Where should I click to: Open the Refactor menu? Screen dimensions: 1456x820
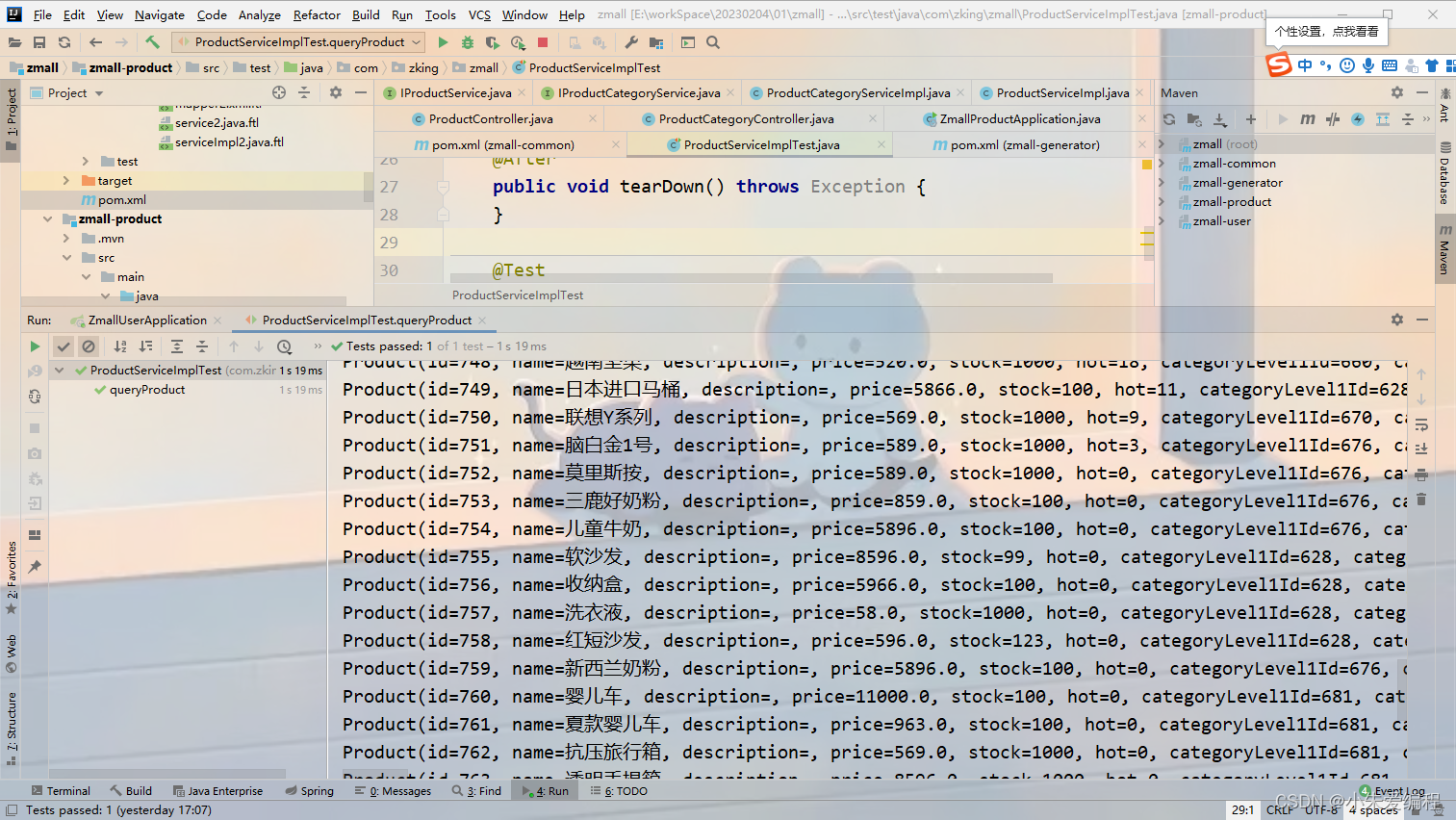[317, 14]
